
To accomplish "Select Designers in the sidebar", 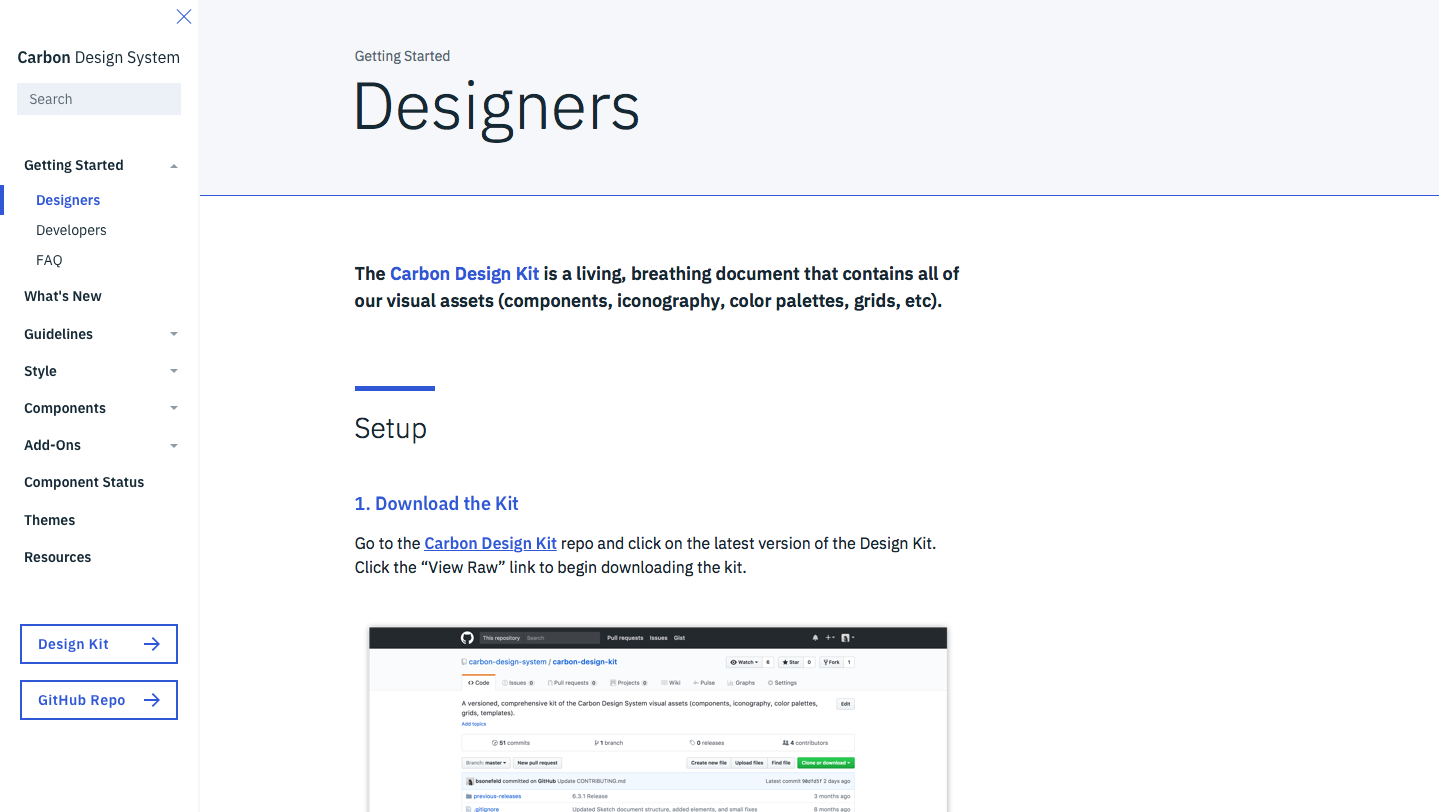I will point(68,200).
